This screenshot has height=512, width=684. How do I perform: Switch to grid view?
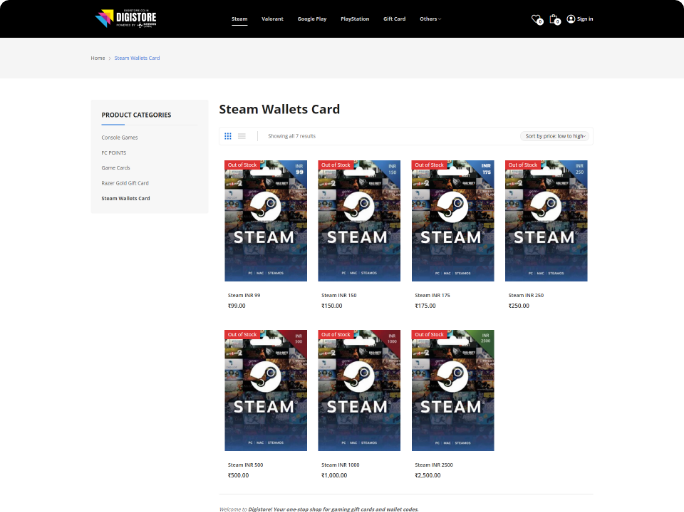click(228, 136)
